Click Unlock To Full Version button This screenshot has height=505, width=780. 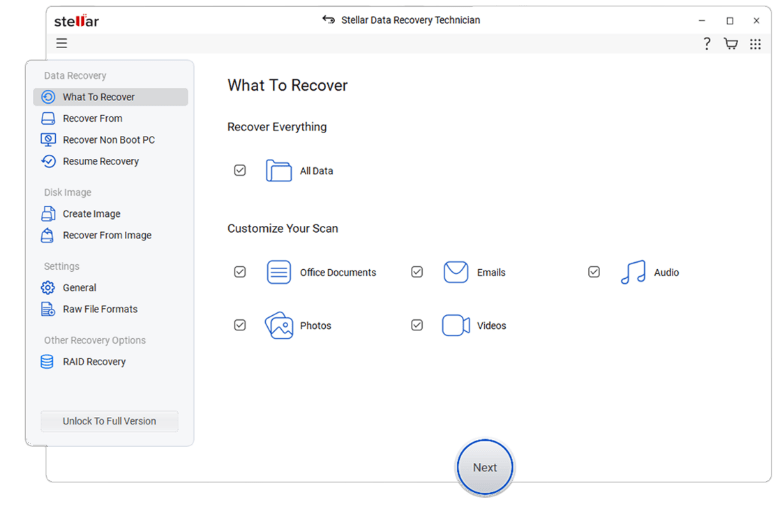click(x=109, y=421)
